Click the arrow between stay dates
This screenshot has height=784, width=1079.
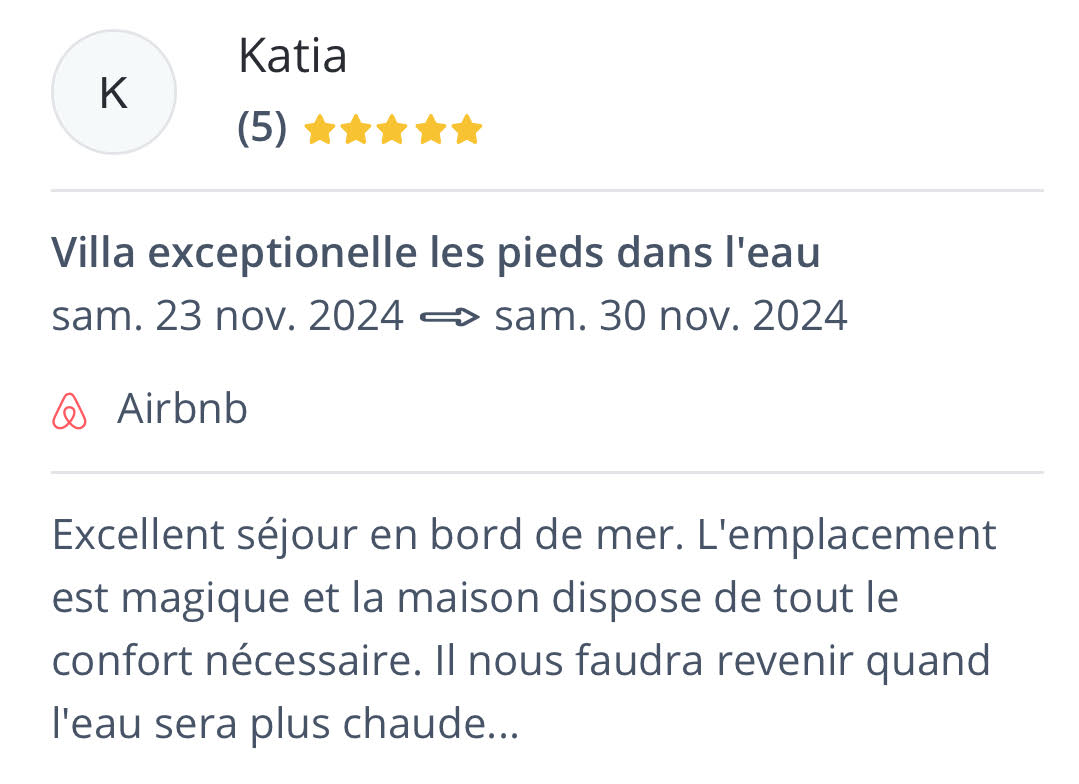coord(449,317)
